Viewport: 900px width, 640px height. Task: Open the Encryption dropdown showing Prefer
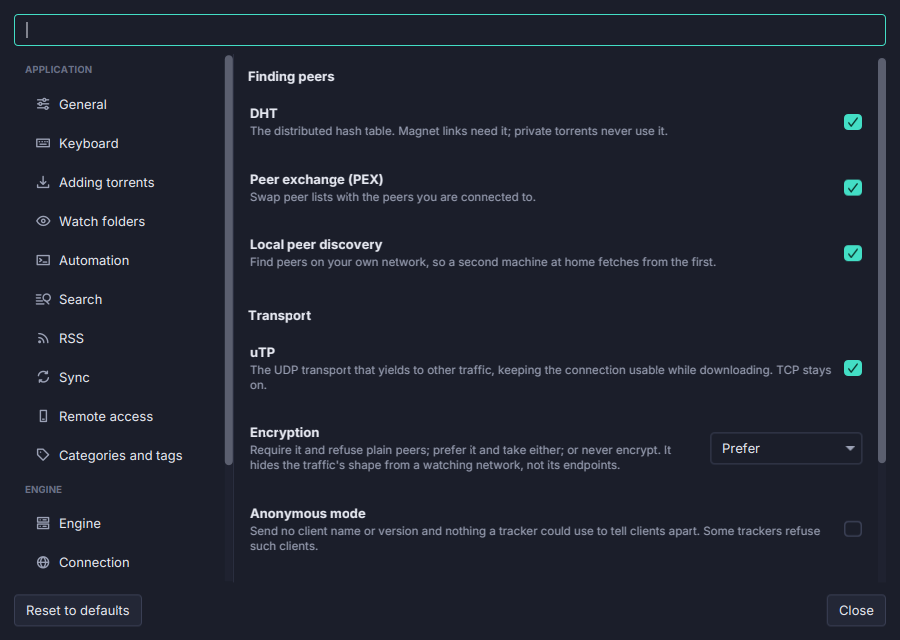(786, 448)
